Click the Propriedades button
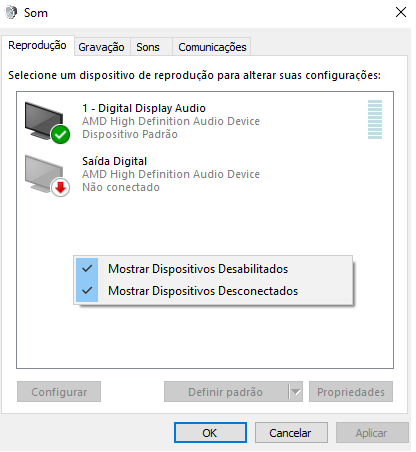416x452 pixels. (351, 392)
